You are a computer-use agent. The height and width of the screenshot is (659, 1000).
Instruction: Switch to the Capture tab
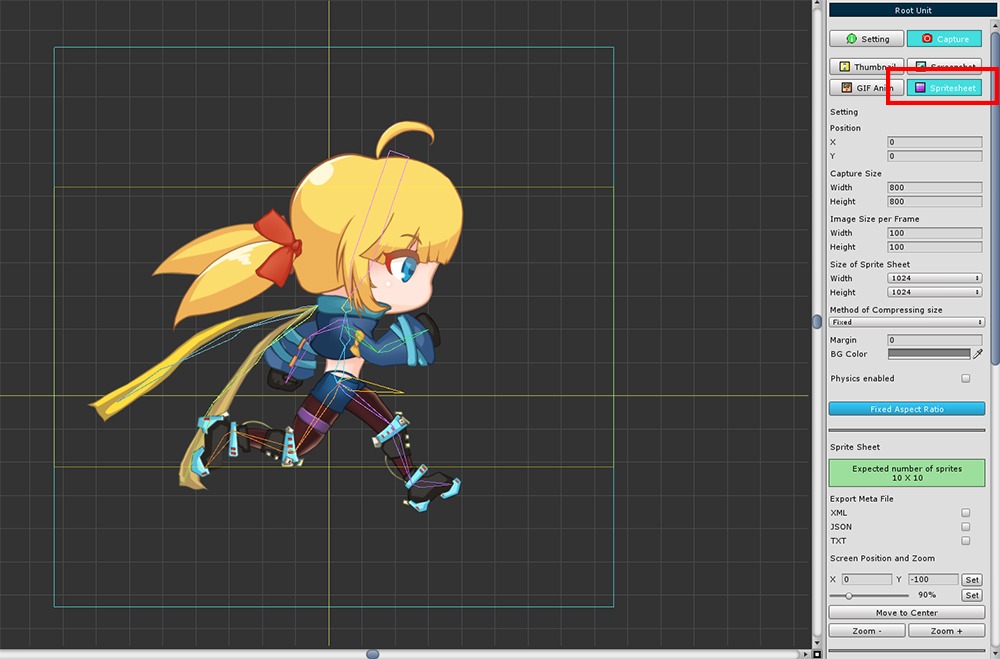tap(944, 39)
